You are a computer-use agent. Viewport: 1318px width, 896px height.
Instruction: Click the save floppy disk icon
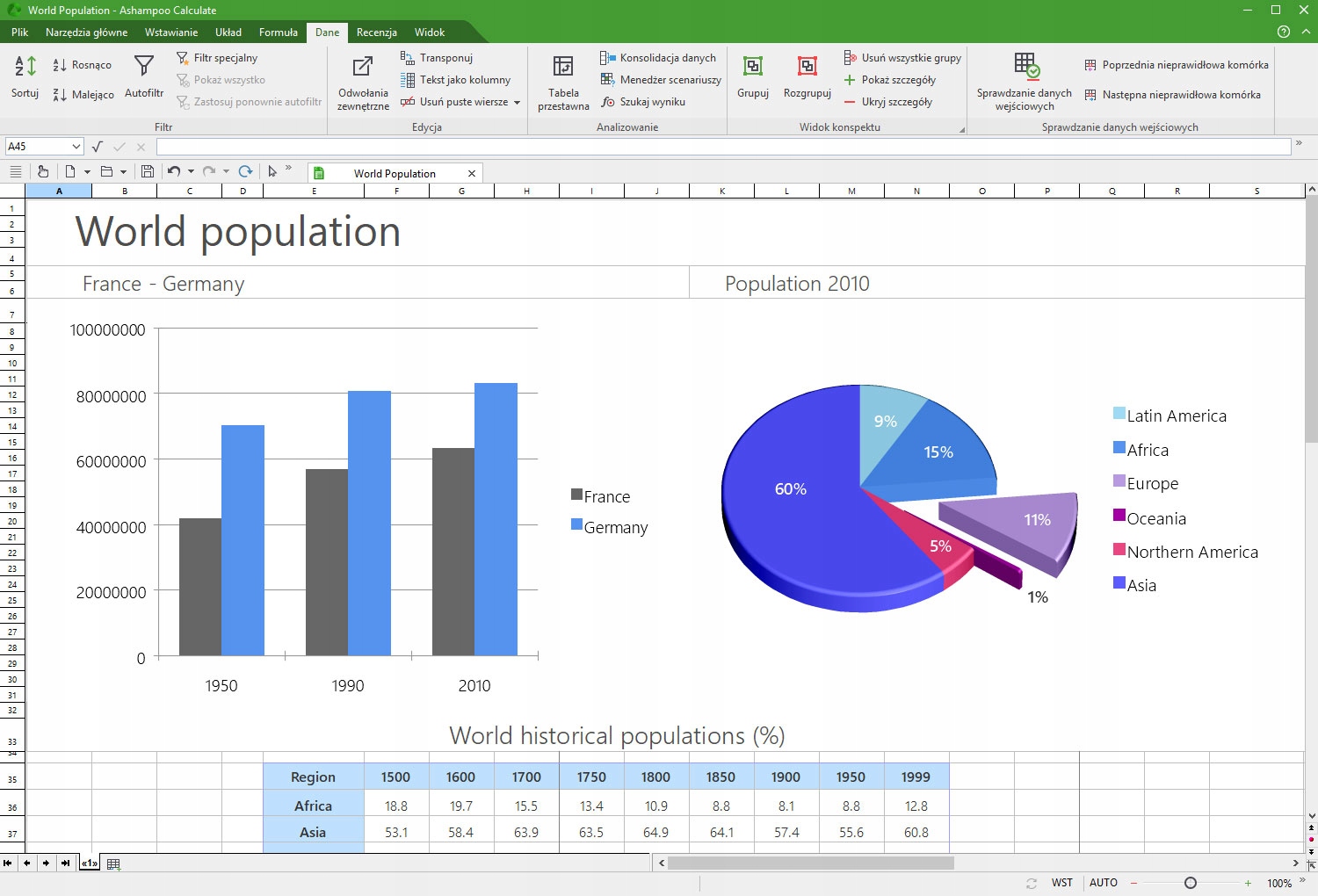coord(148,172)
